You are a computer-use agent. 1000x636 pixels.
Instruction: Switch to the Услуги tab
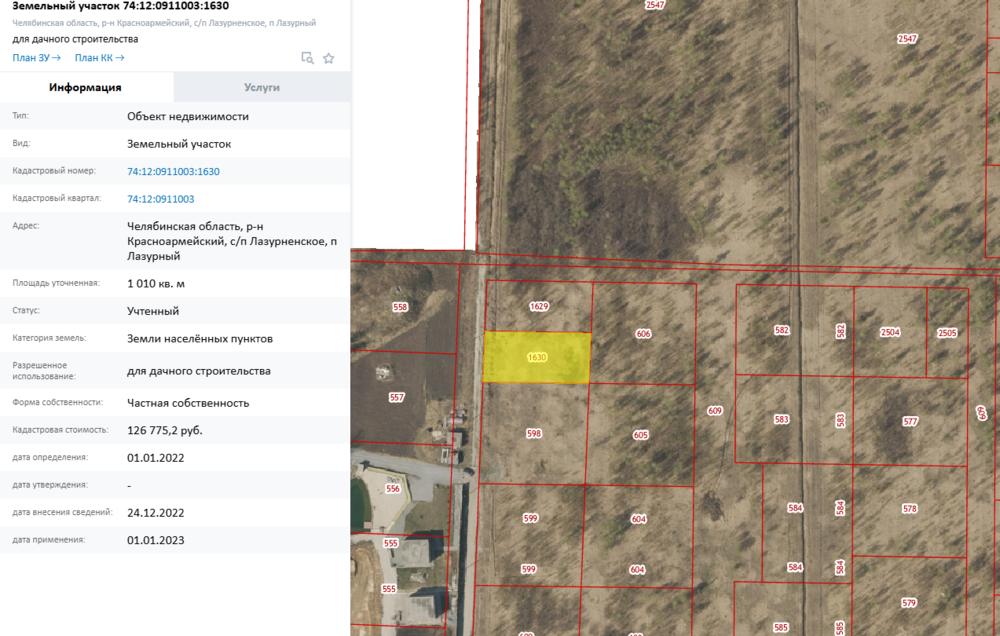[x=262, y=87]
